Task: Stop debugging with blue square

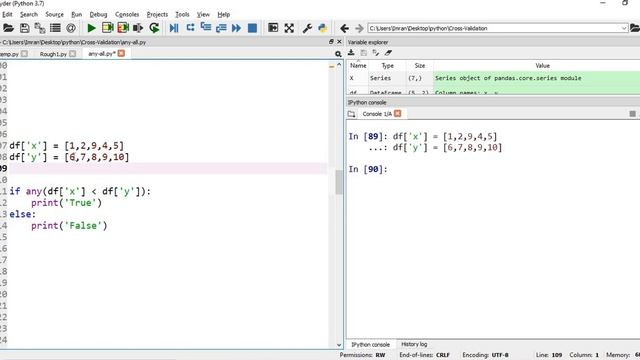Action: (x=252, y=28)
